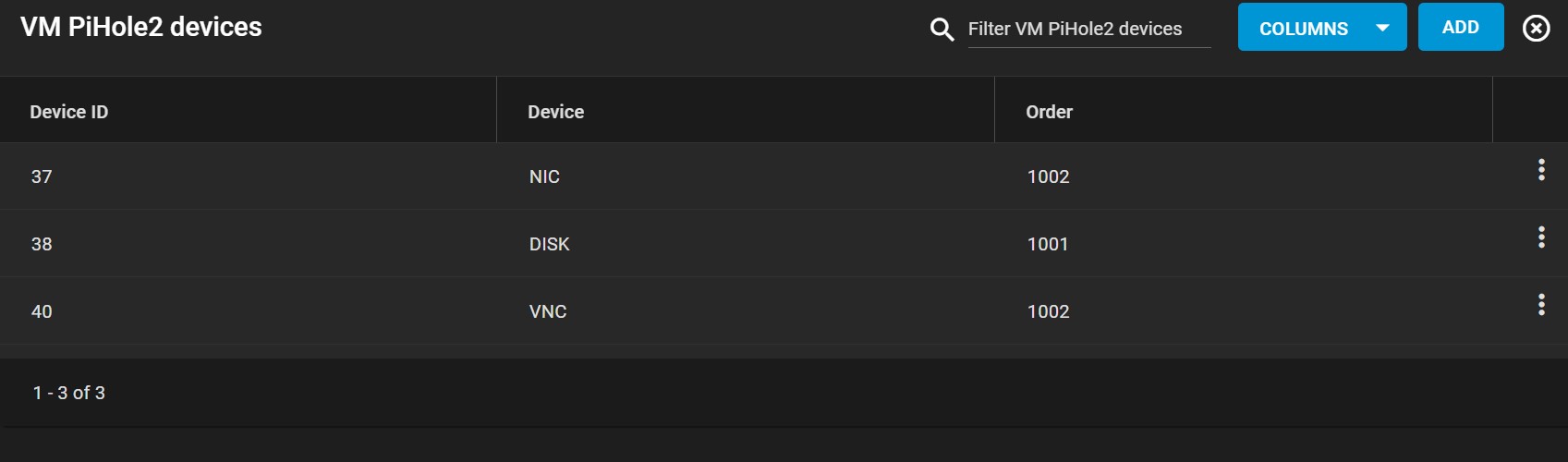
Task: Click the search magnifier icon
Action: point(942,30)
